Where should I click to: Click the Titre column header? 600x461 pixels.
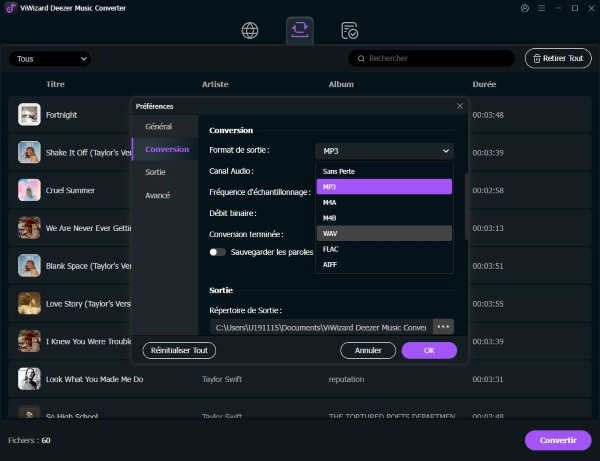click(55, 84)
